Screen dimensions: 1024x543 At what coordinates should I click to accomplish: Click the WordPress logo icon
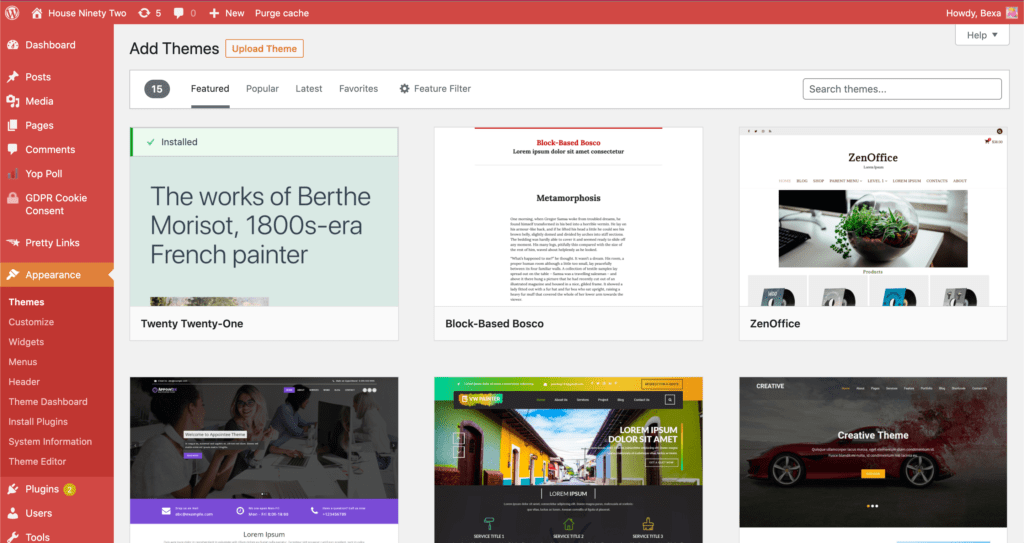[x=13, y=13]
